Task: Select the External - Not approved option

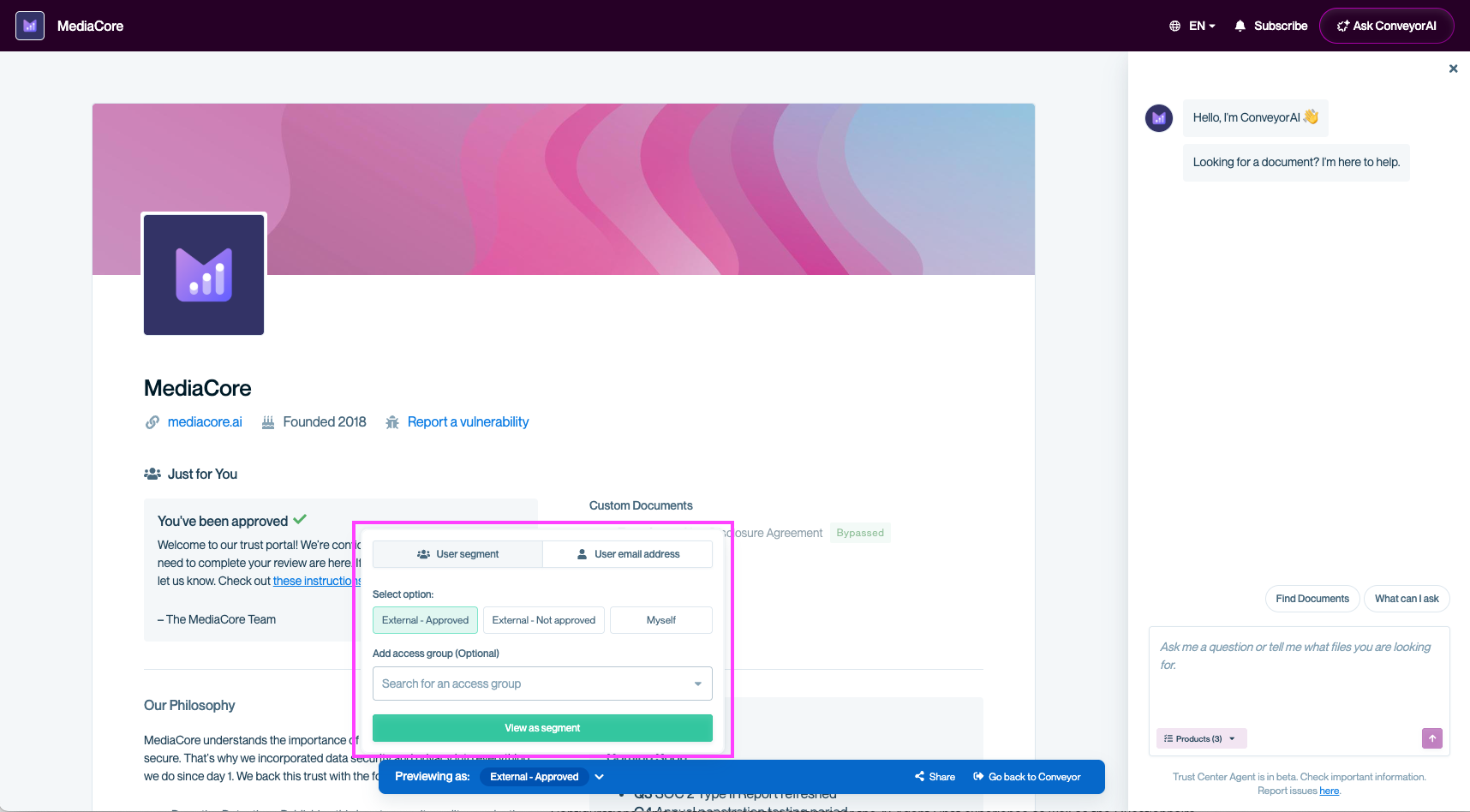Action: coord(543,619)
